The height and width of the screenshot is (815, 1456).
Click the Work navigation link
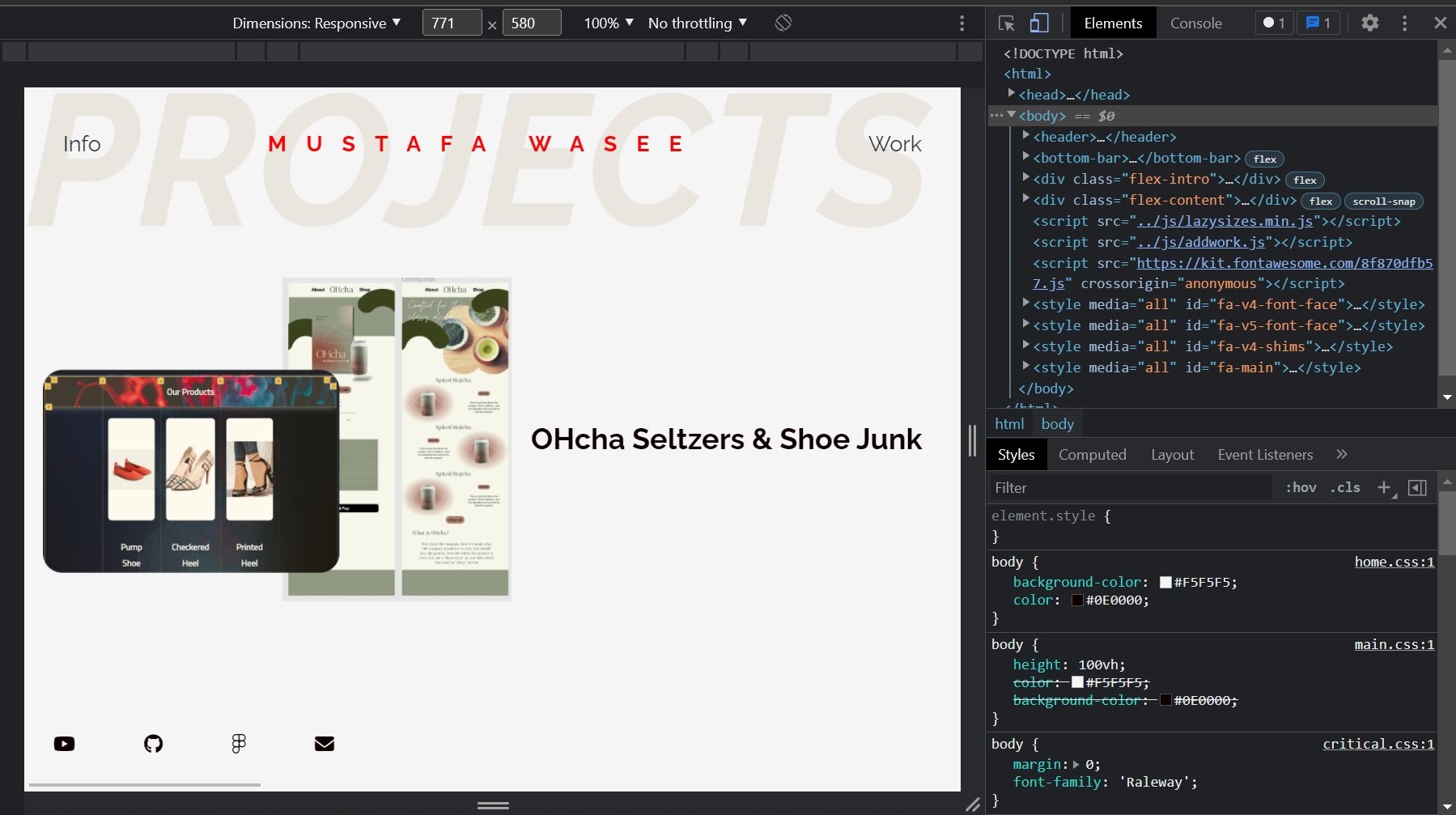[x=894, y=144]
